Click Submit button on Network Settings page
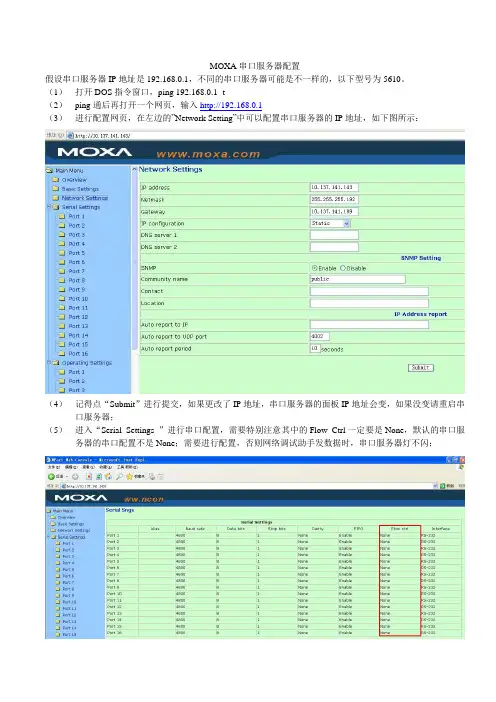Viewport: 496px width, 702px height. tap(421, 368)
